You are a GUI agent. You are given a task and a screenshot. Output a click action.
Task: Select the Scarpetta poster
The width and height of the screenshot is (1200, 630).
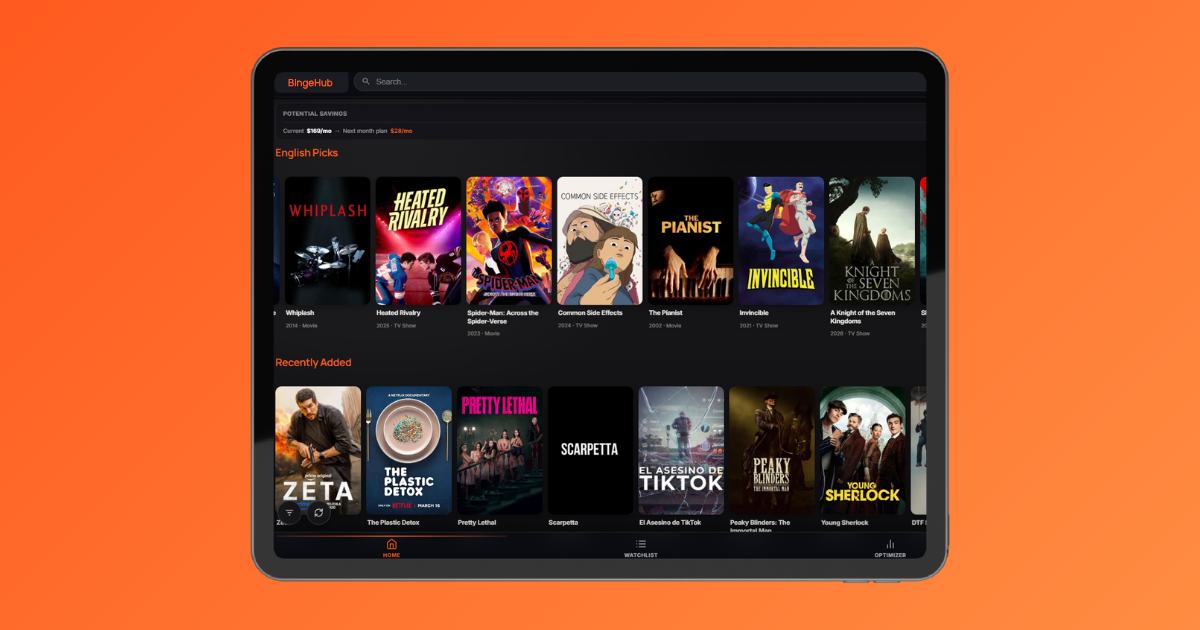[x=590, y=451]
